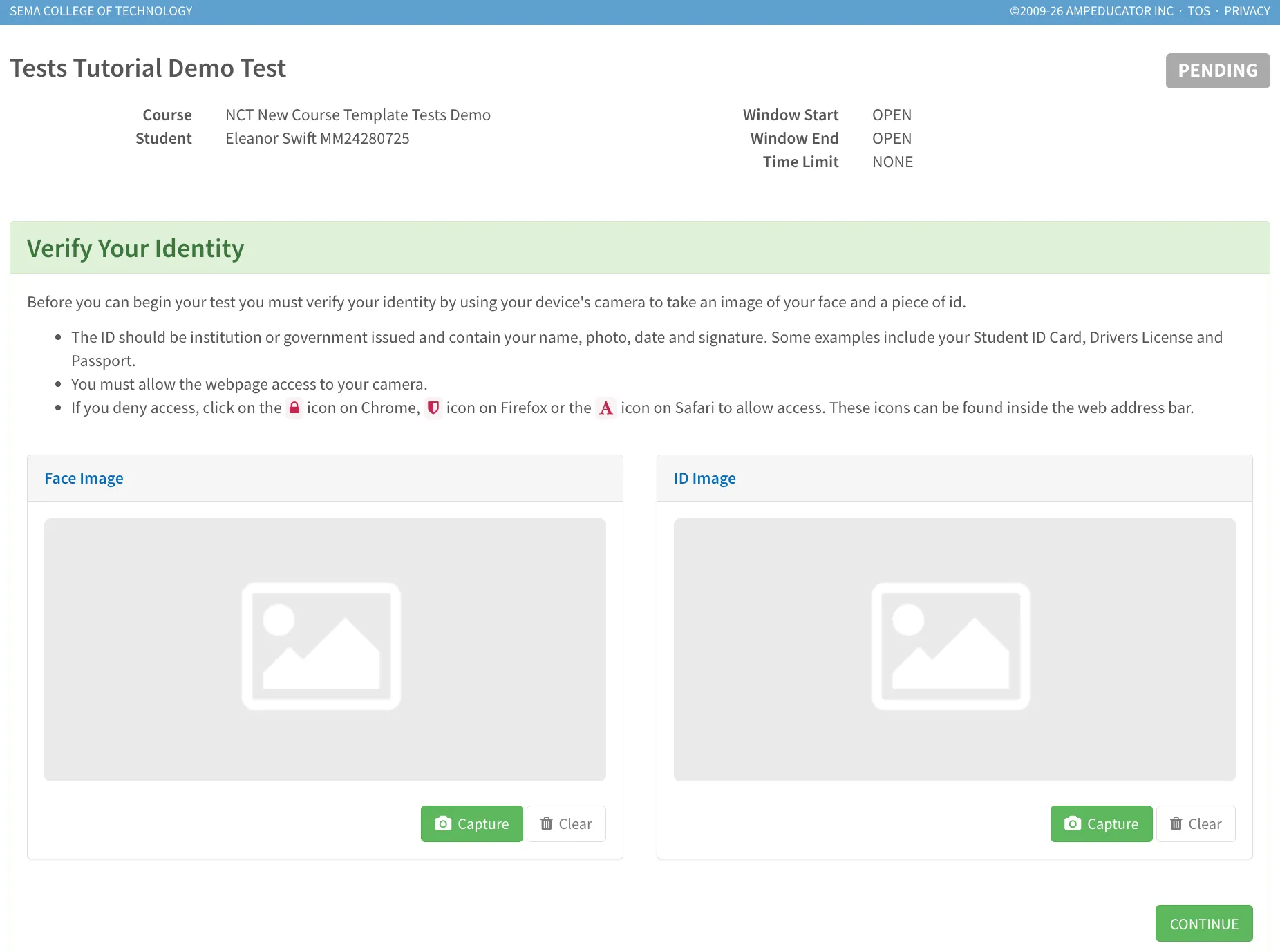Viewport: 1280px width, 952px height.
Task: Clear the Face Image capture
Action: click(566, 824)
